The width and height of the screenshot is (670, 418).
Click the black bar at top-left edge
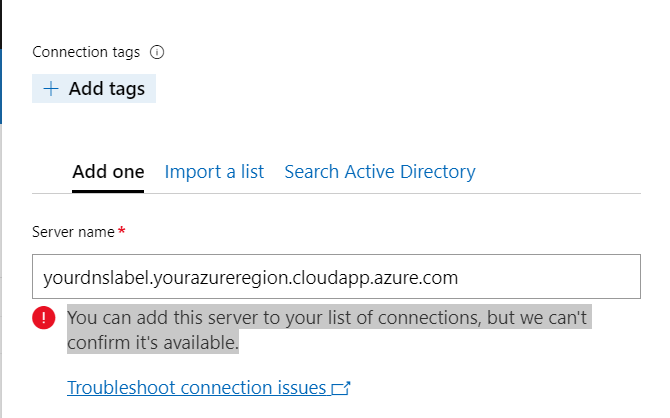(x=1, y=24)
